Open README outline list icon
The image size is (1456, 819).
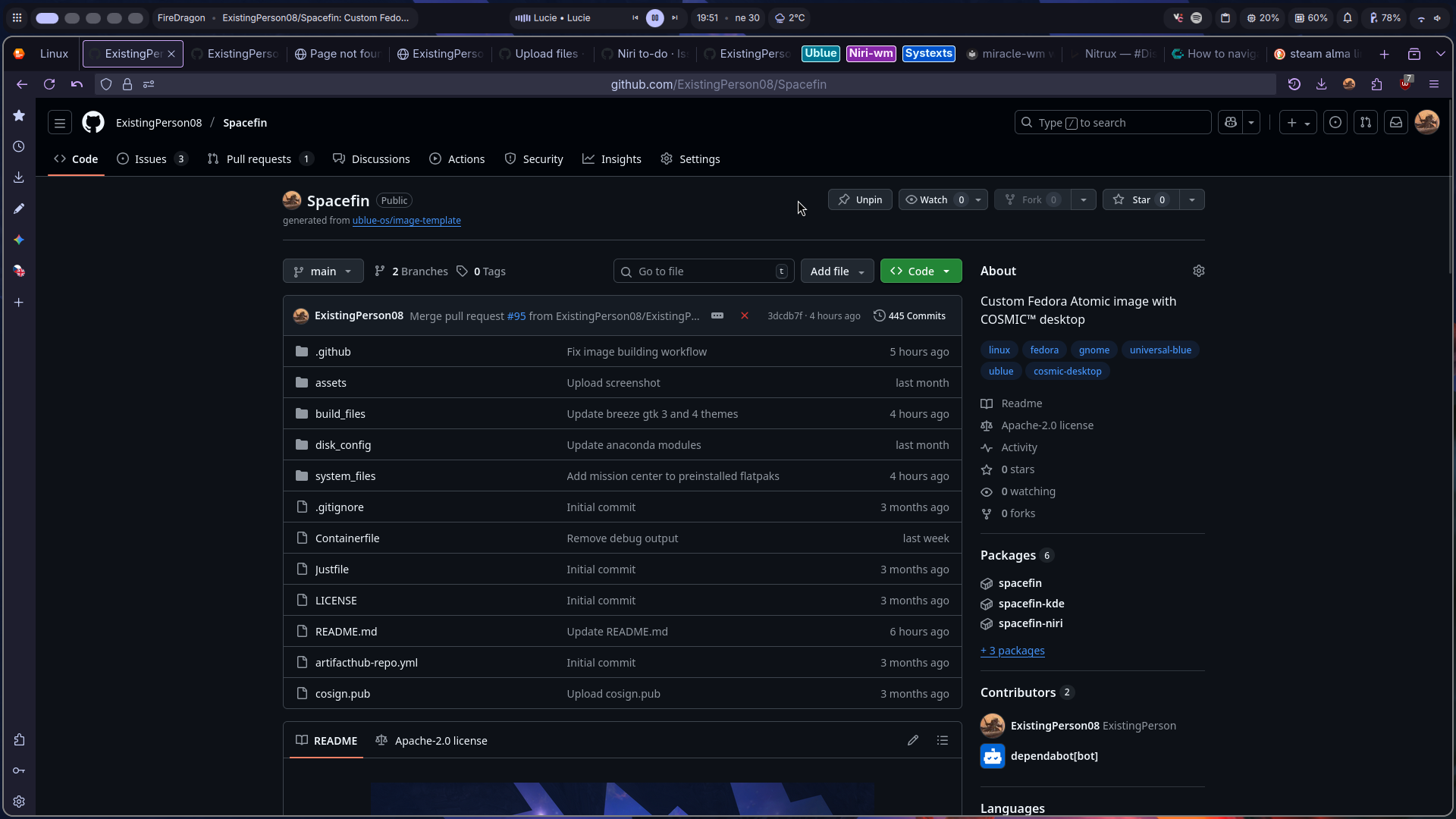[943, 740]
